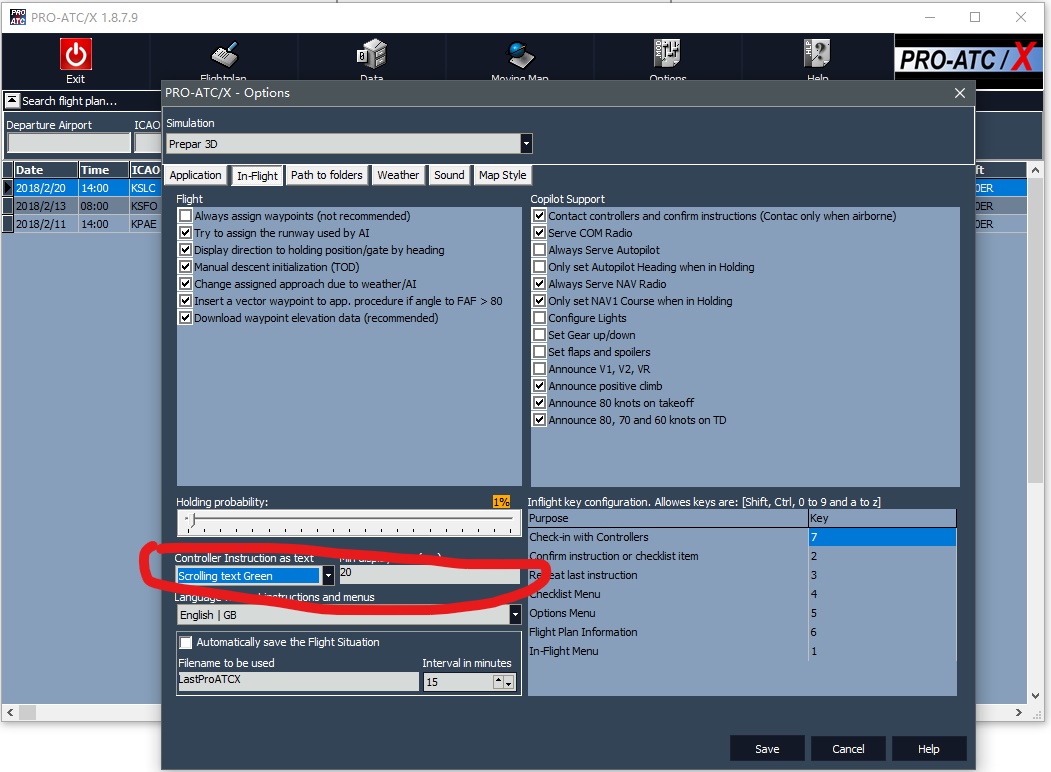Image resolution: width=1051 pixels, height=772 pixels.
Task: Click the Filename to be used field
Action: pos(298,681)
